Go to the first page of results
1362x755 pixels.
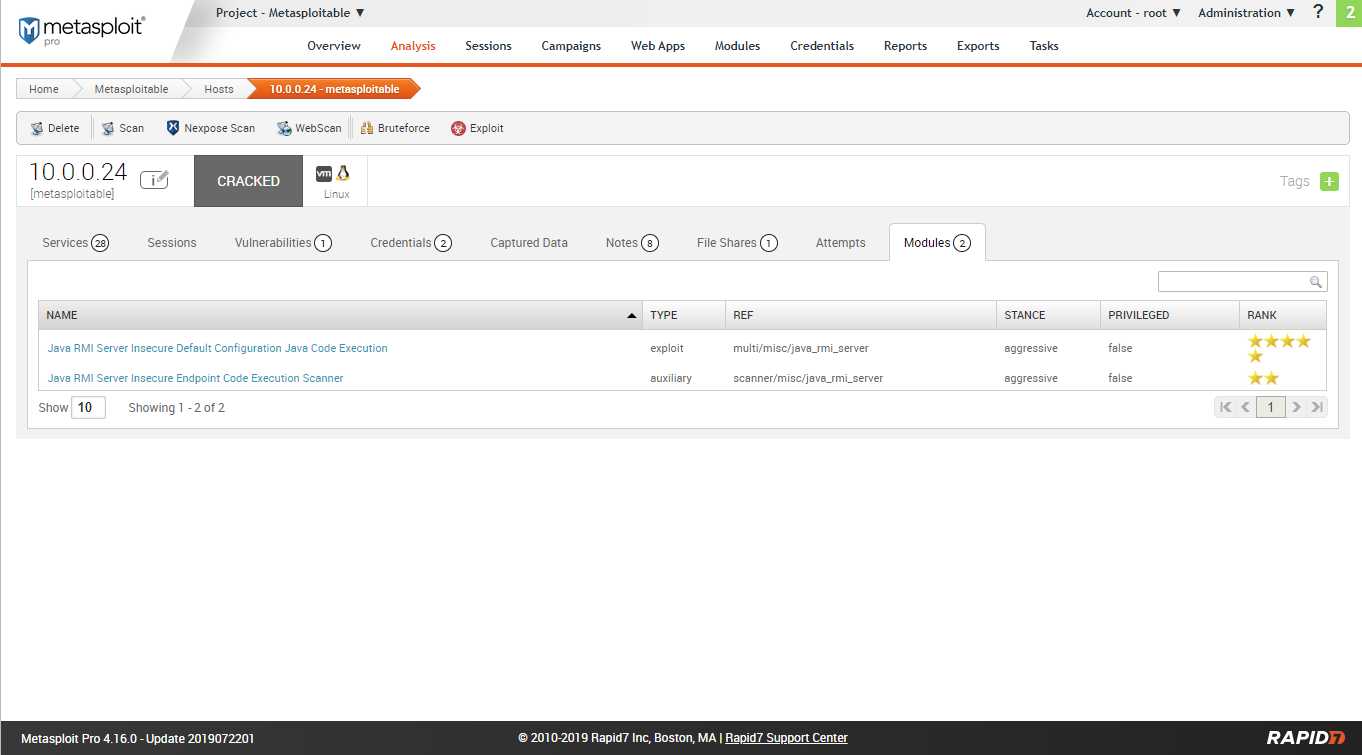(x=1225, y=407)
